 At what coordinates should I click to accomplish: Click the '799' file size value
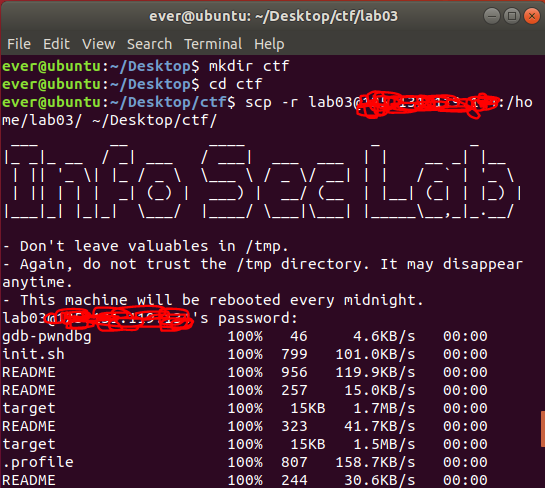tap(294, 355)
